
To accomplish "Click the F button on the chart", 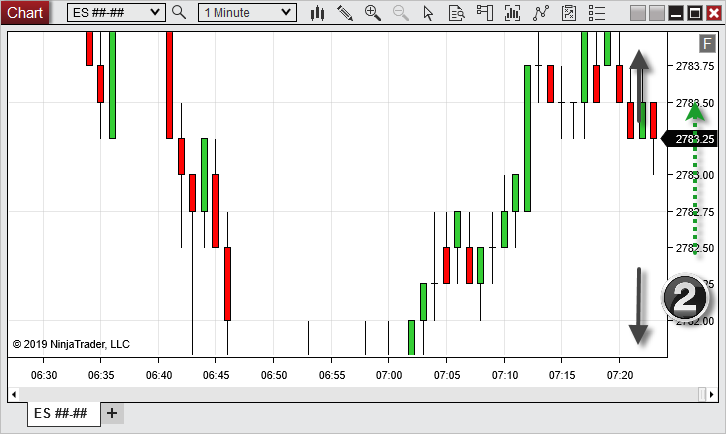I will pos(707,44).
